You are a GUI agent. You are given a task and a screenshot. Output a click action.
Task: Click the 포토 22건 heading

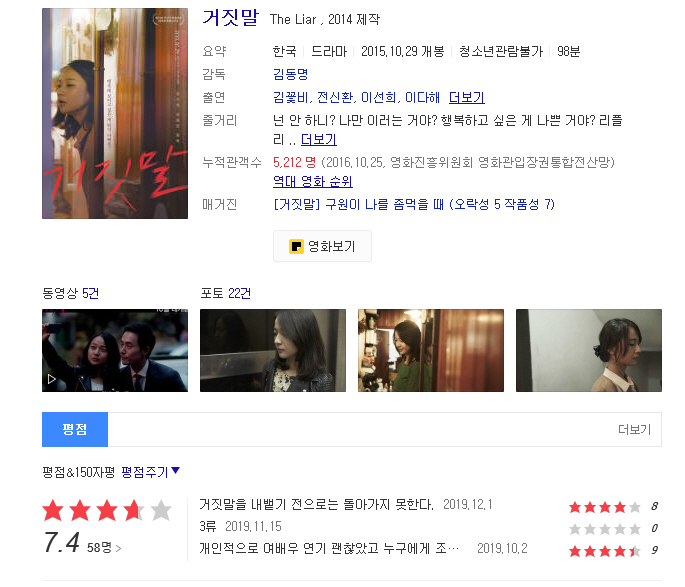(225, 293)
